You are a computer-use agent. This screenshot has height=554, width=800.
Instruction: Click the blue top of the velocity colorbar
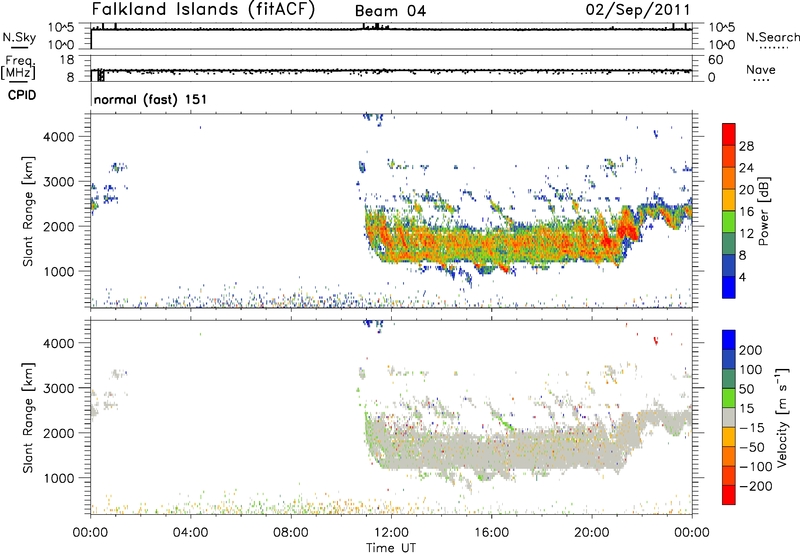click(x=729, y=340)
